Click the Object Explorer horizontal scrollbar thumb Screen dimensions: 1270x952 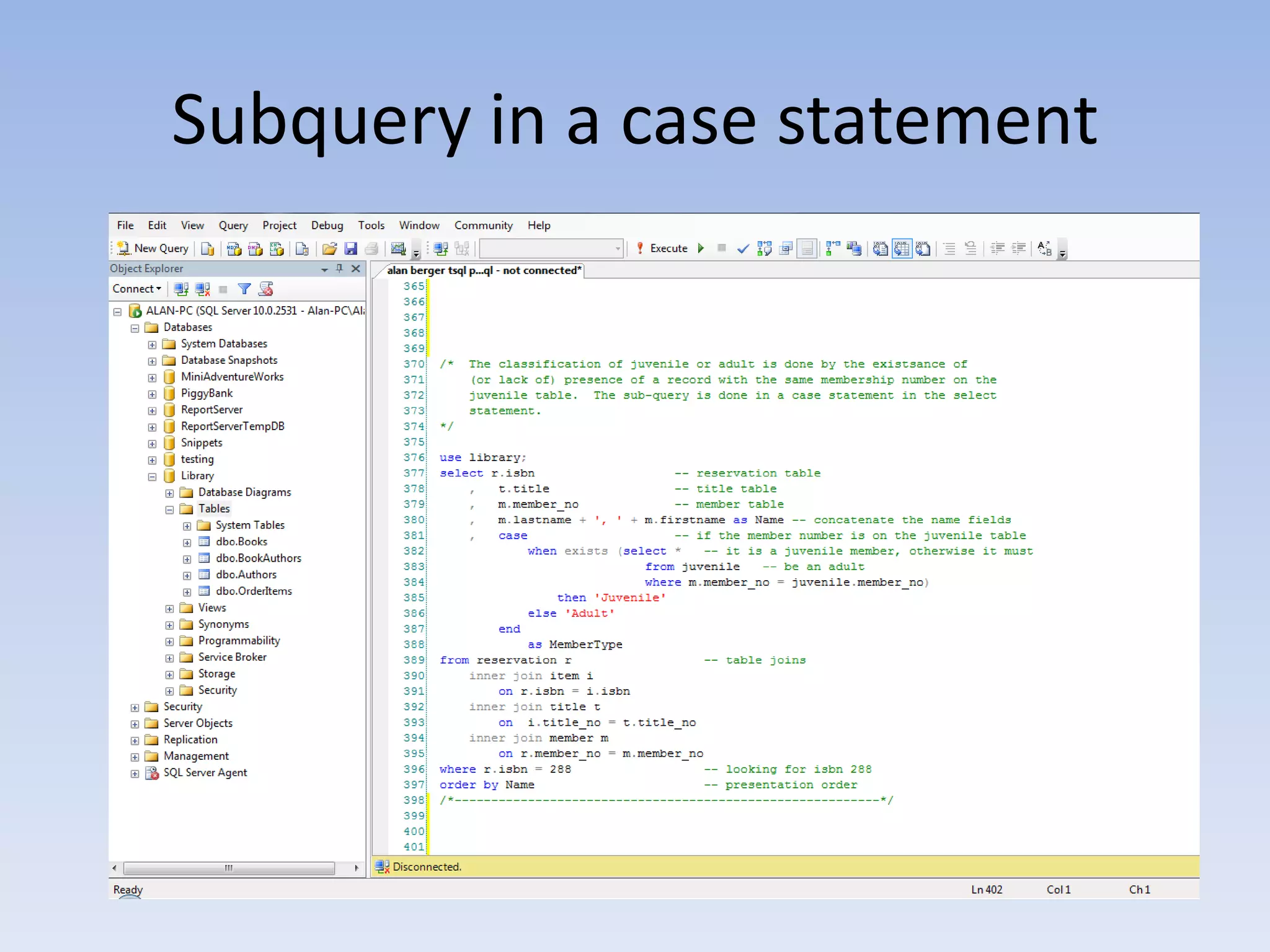[229, 868]
